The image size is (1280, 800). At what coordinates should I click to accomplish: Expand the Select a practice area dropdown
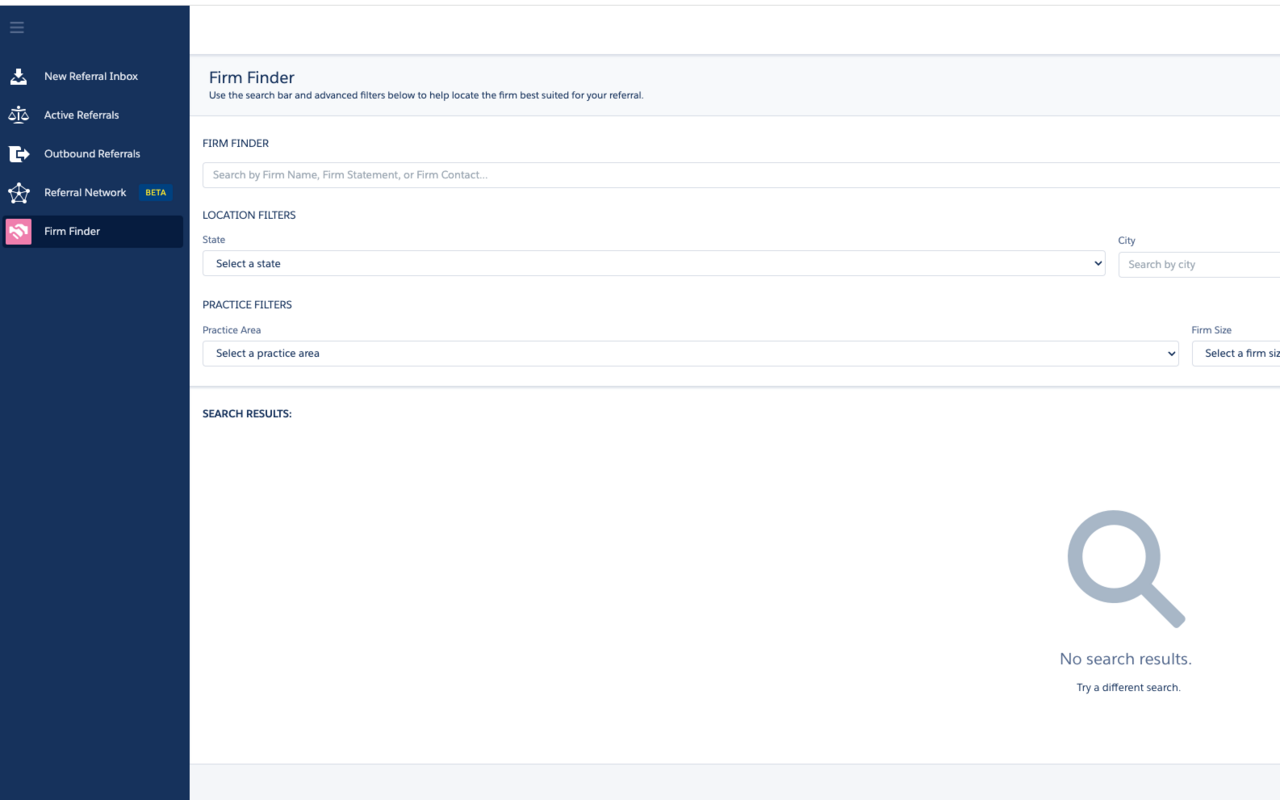691,353
